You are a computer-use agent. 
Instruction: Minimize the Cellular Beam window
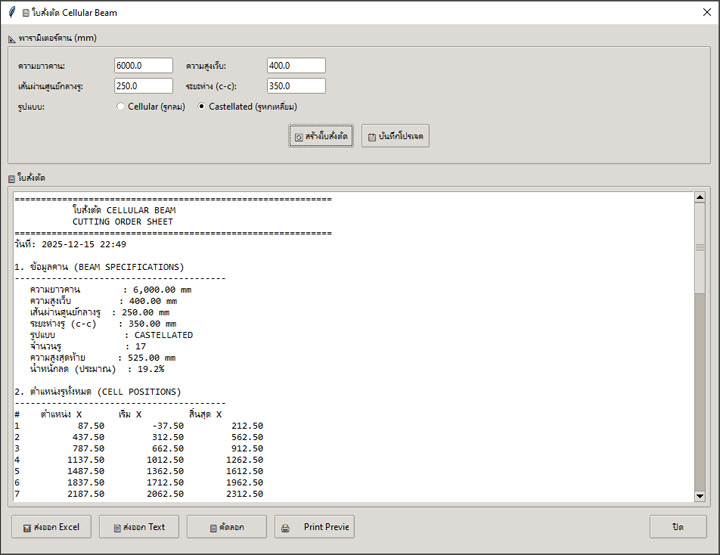(x=605, y=11)
